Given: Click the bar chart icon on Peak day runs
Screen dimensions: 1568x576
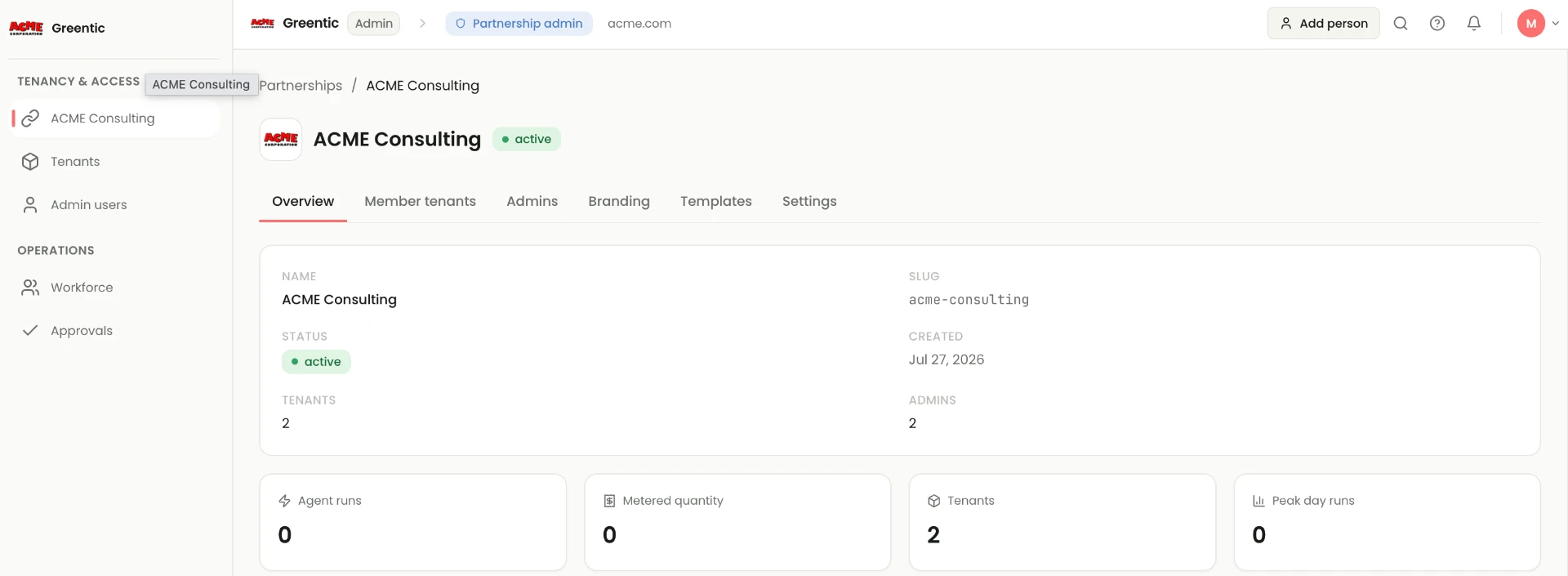Looking at the screenshot, I should click(1258, 501).
